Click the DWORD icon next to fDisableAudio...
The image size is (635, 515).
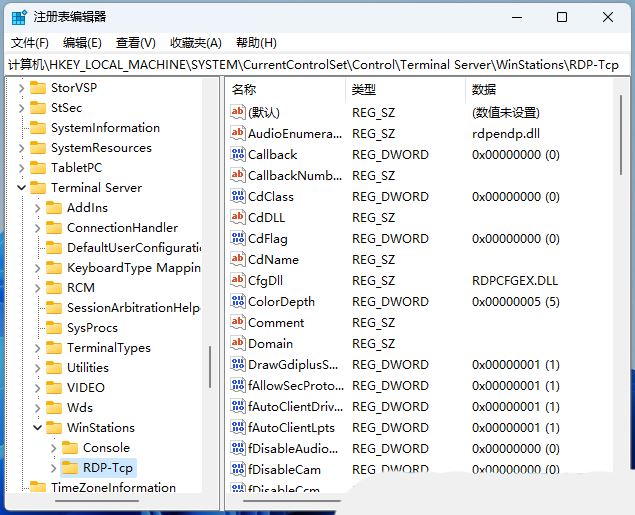pos(238,449)
